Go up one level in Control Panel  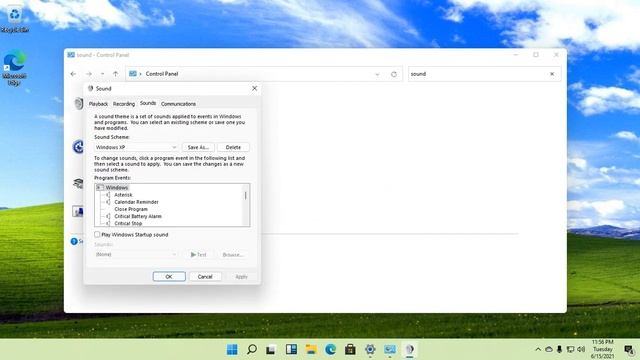(116, 74)
